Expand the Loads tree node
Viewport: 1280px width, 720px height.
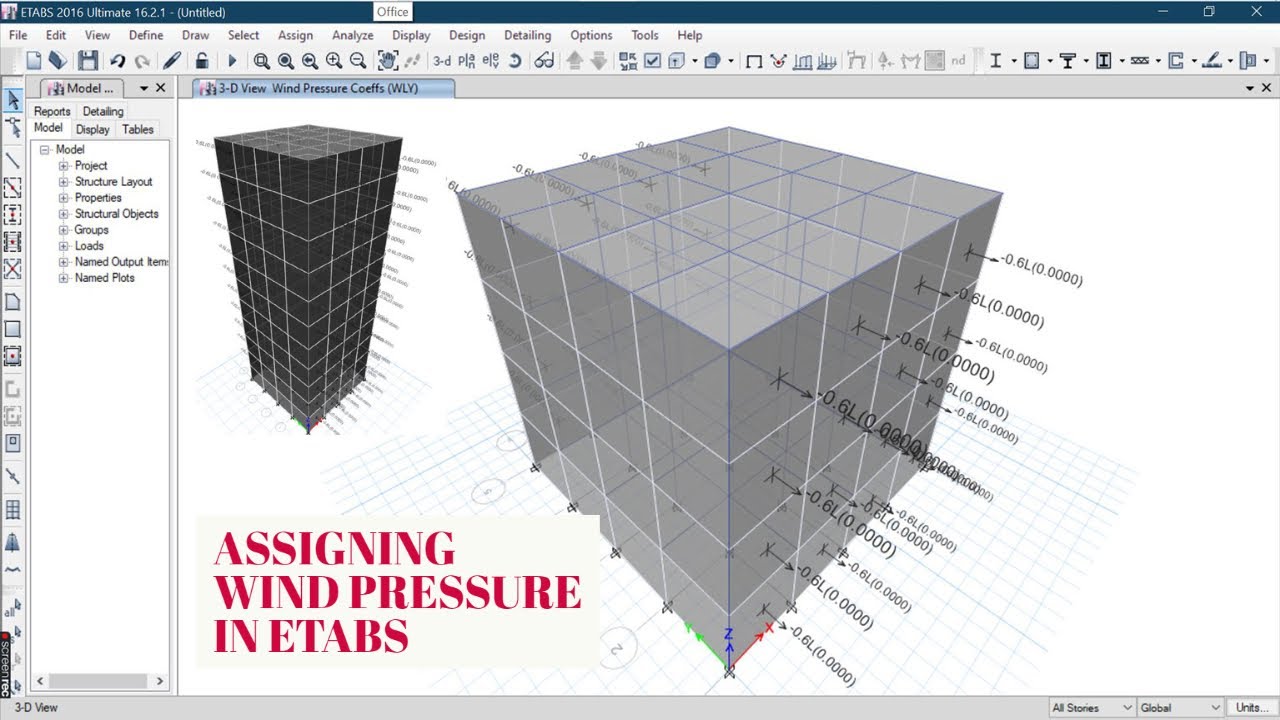(x=64, y=246)
